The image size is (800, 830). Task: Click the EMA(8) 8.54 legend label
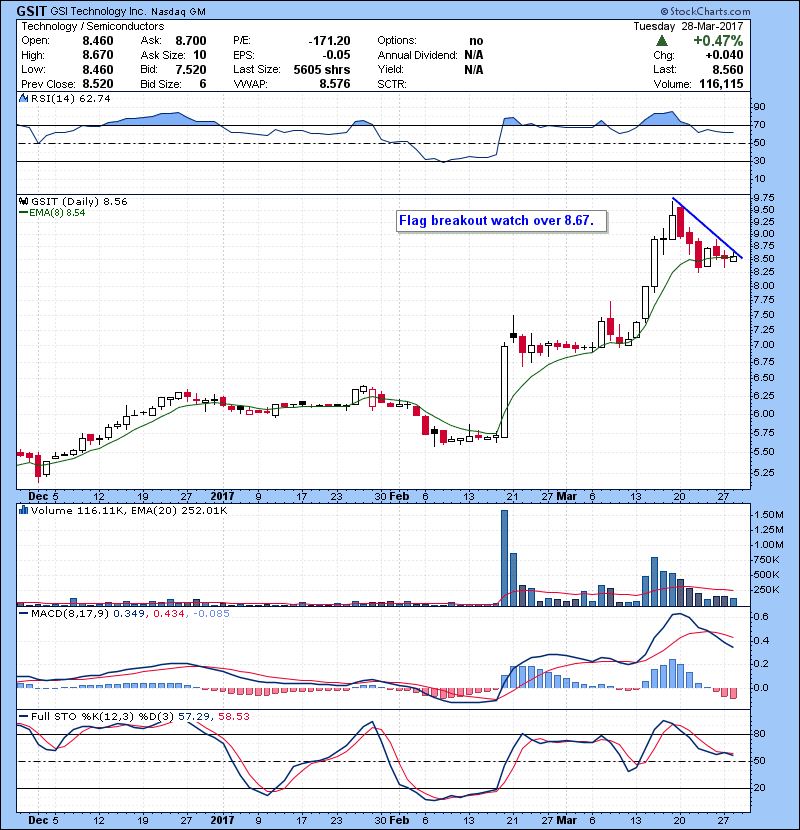(57, 213)
